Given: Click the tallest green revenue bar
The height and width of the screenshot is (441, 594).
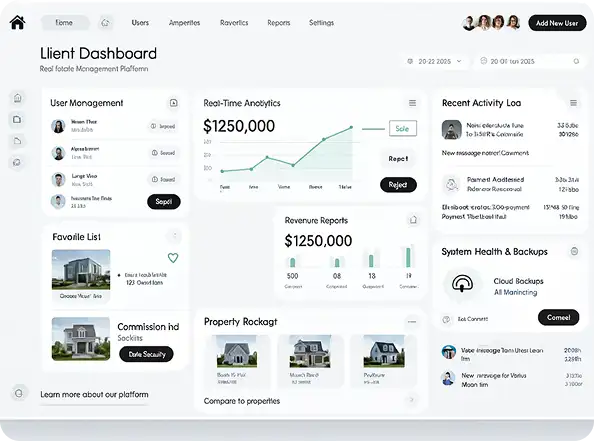Looking at the screenshot, I should (408, 257).
